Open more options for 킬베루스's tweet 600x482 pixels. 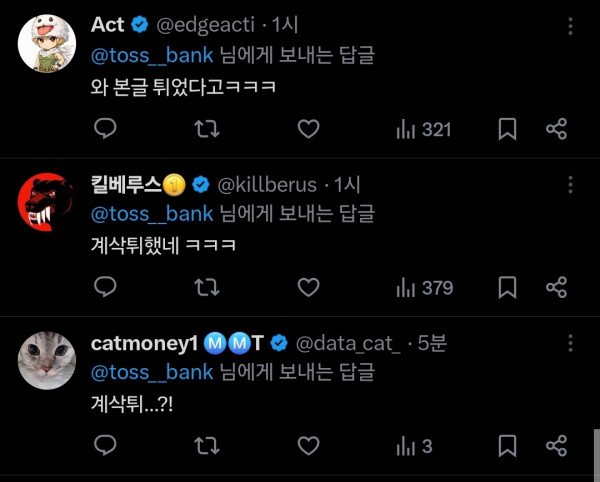570,184
